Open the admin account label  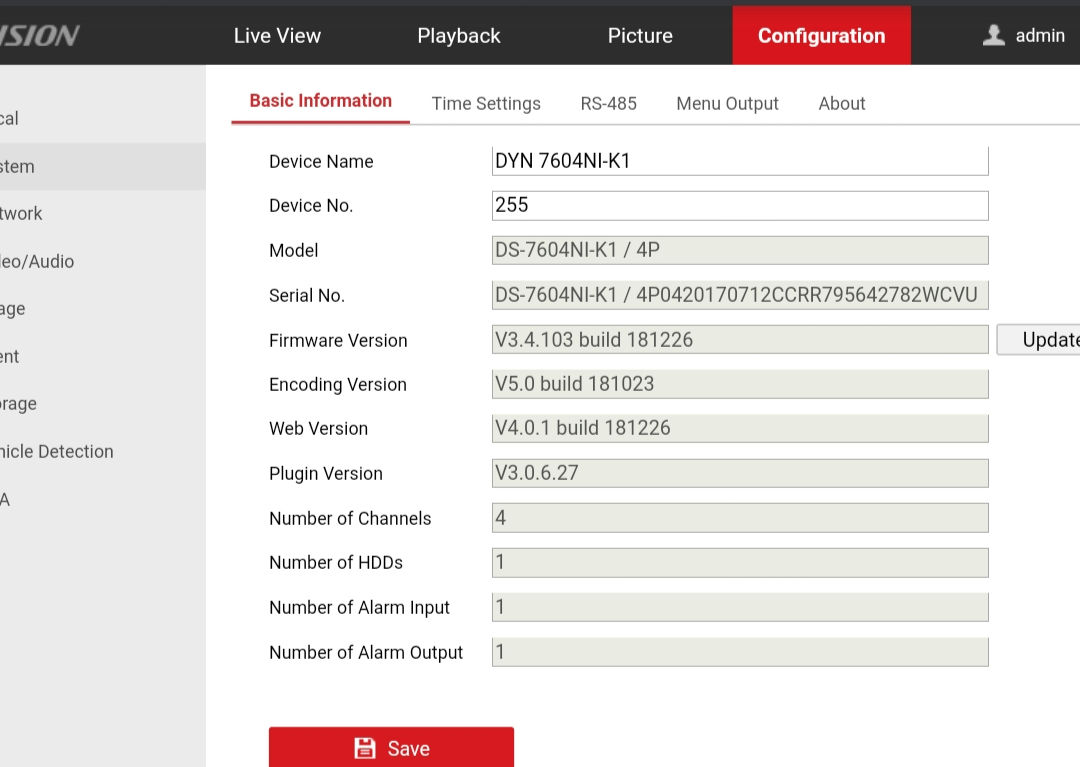coord(1040,36)
